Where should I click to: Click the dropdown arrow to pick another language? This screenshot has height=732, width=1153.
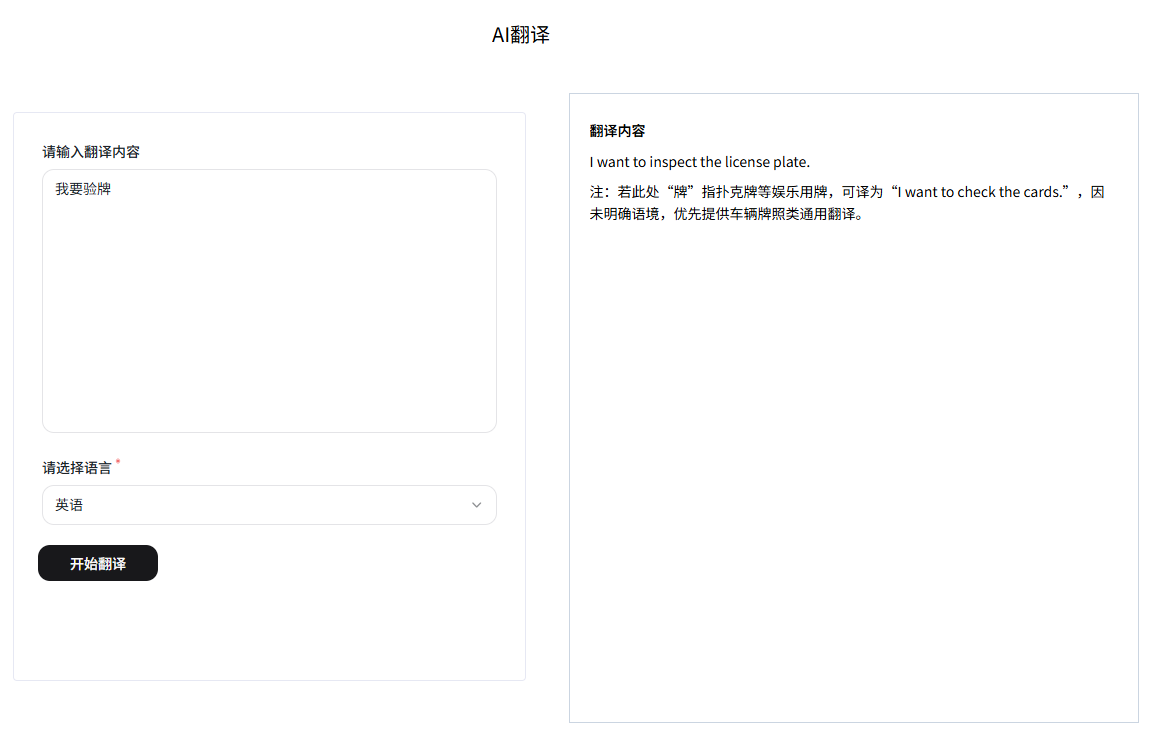[x=477, y=505]
